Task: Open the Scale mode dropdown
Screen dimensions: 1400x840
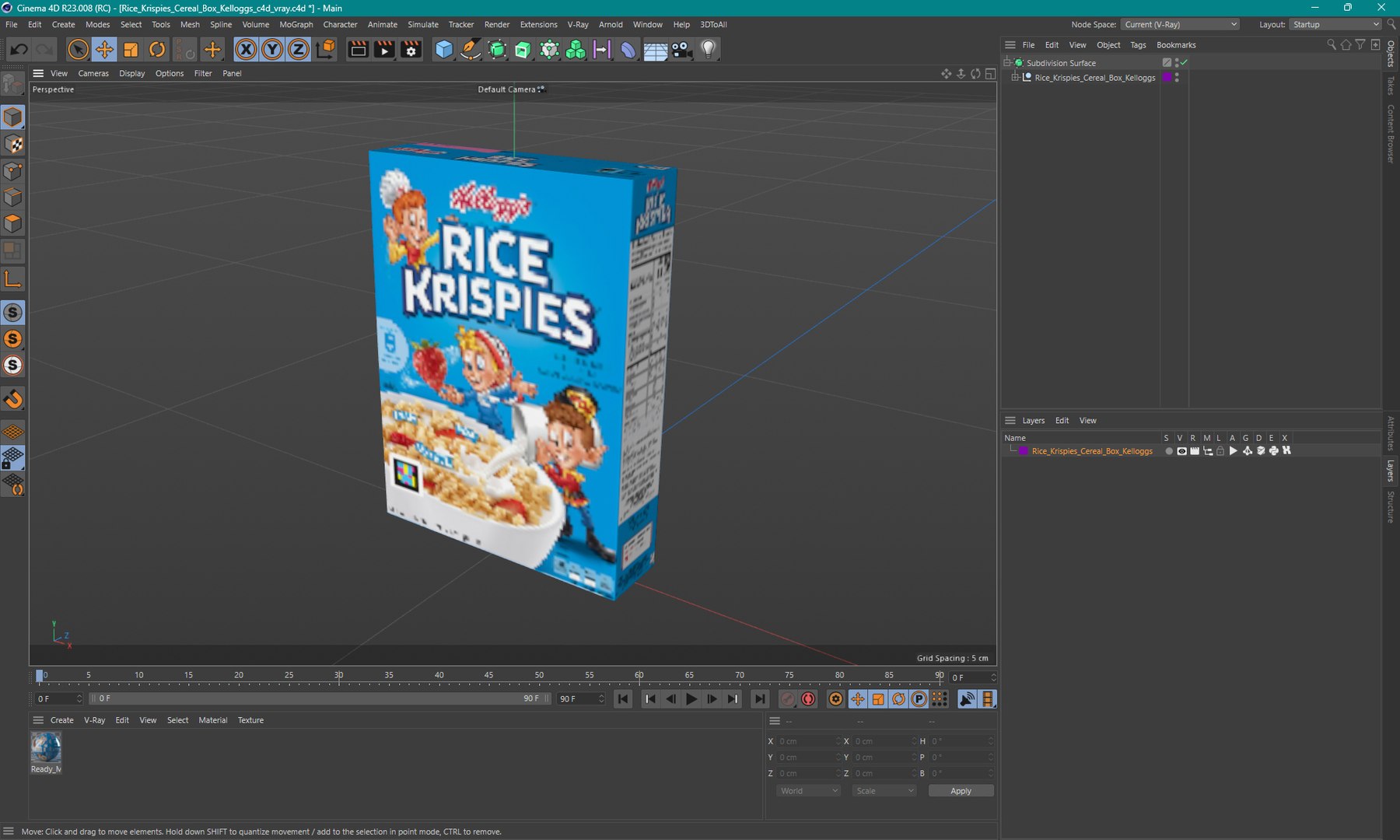Action: tap(884, 791)
